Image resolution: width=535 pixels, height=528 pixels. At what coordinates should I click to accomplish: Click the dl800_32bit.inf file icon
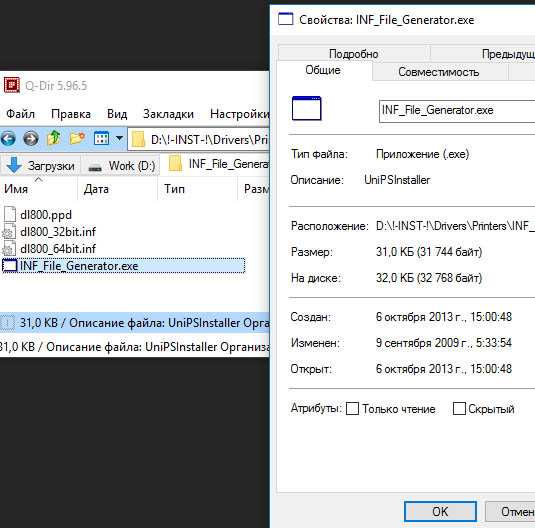[9, 231]
